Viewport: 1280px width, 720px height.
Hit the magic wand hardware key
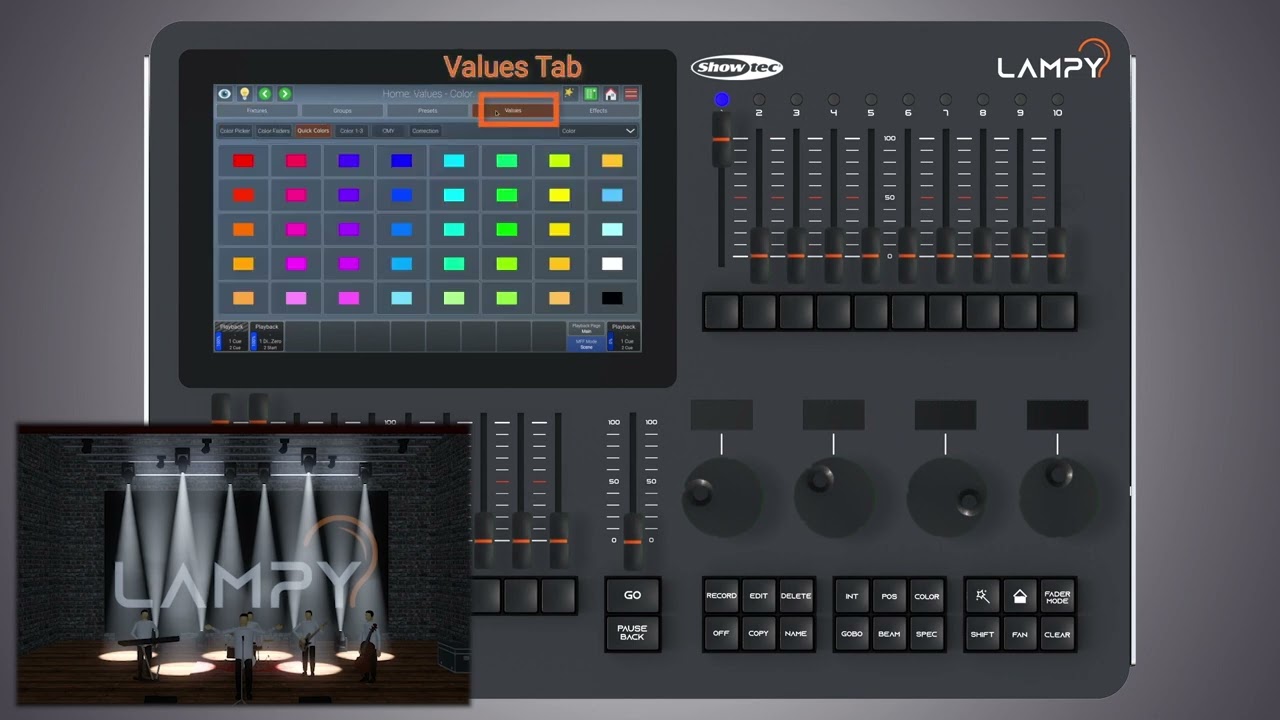tap(982, 596)
